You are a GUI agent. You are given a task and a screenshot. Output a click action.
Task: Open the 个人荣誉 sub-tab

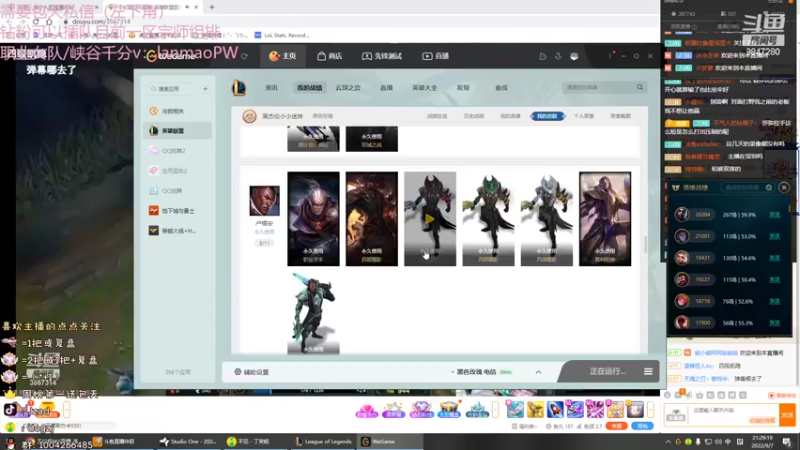point(584,116)
